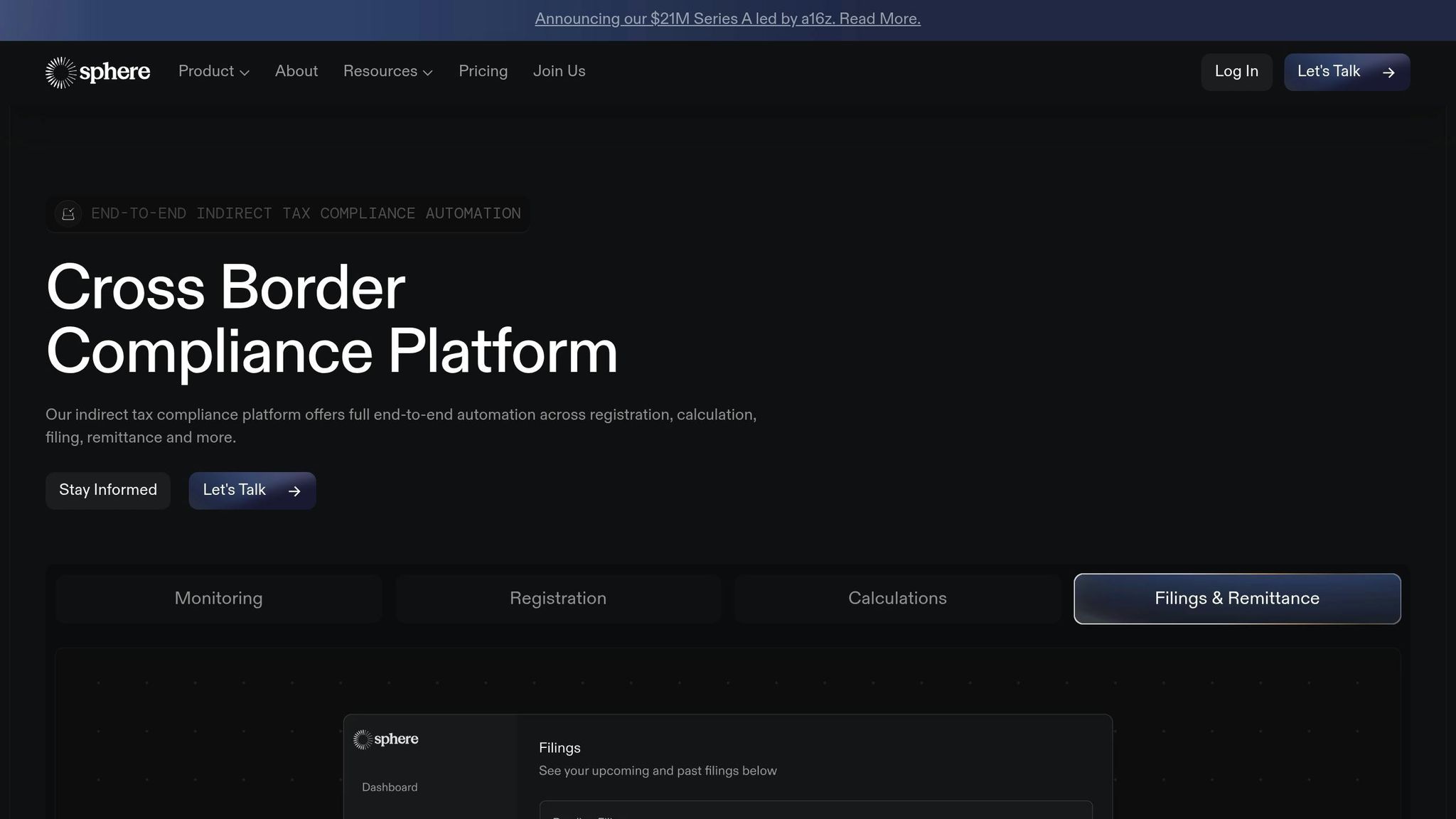
Task: Expand the Resources dropdown chevron
Action: pos(428,73)
